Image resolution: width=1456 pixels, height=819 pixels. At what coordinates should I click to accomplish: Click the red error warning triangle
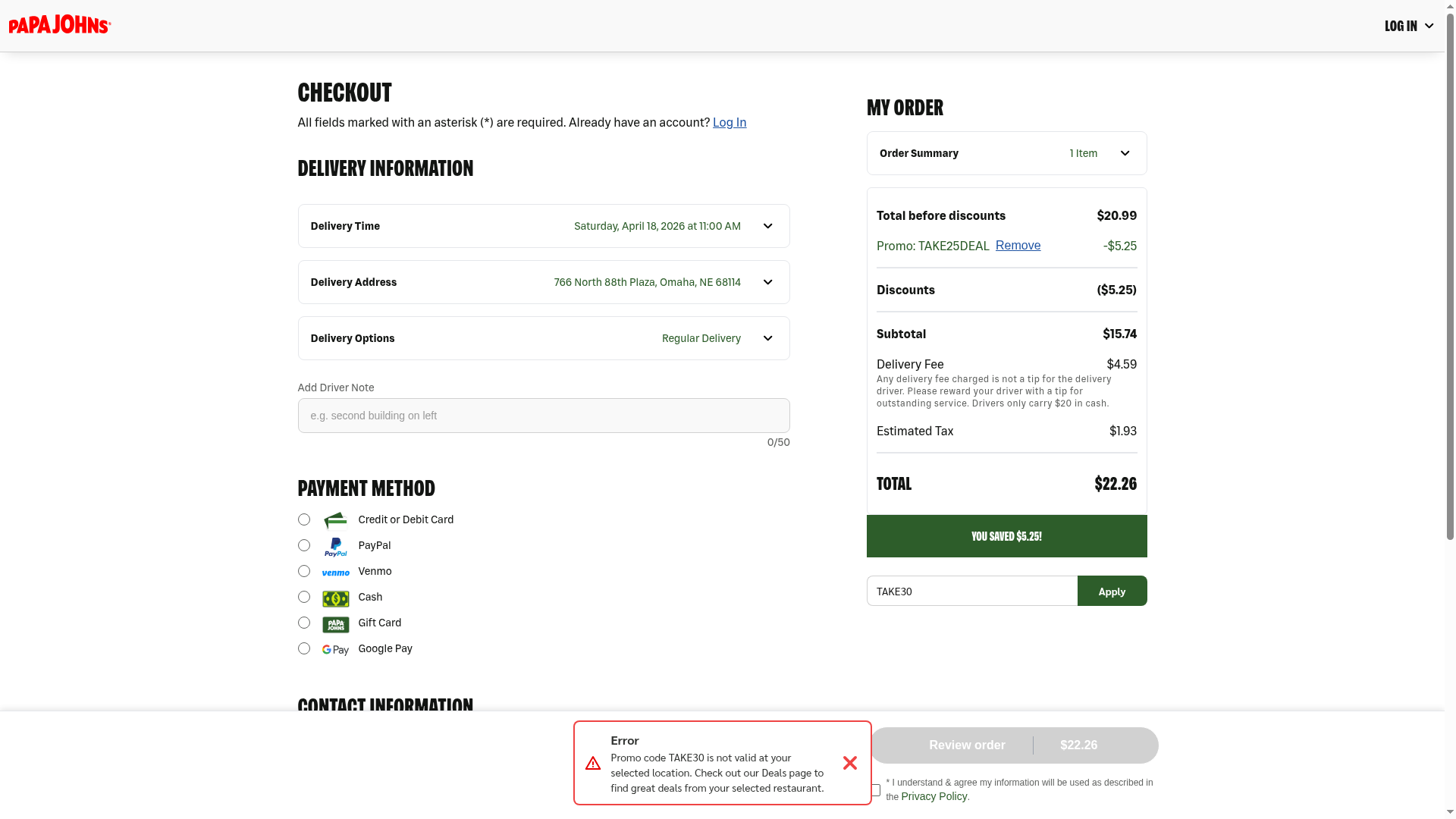click(x=593, y=763)
